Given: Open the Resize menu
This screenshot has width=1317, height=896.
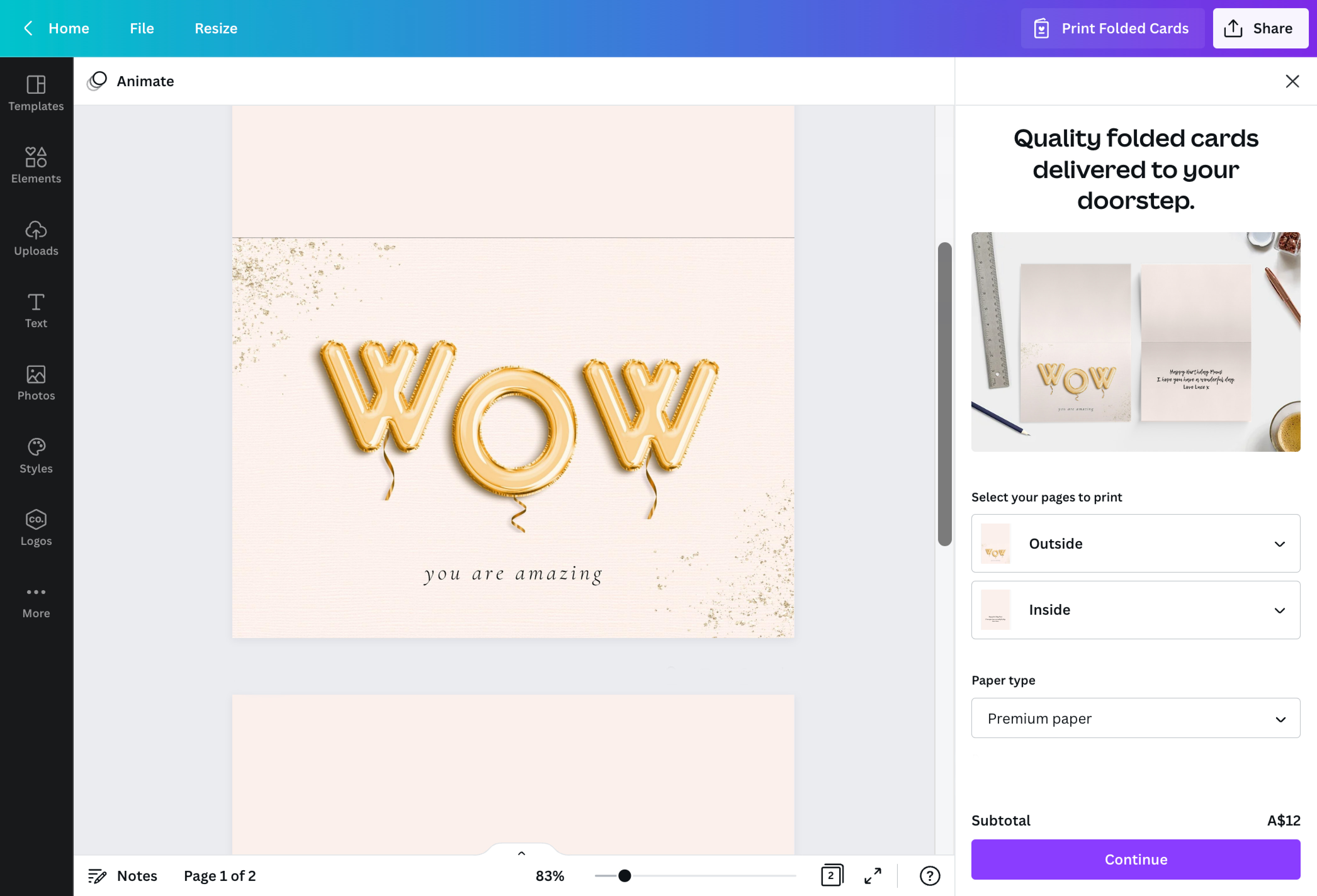Looking at the screenshot, I should click(215, 28).
